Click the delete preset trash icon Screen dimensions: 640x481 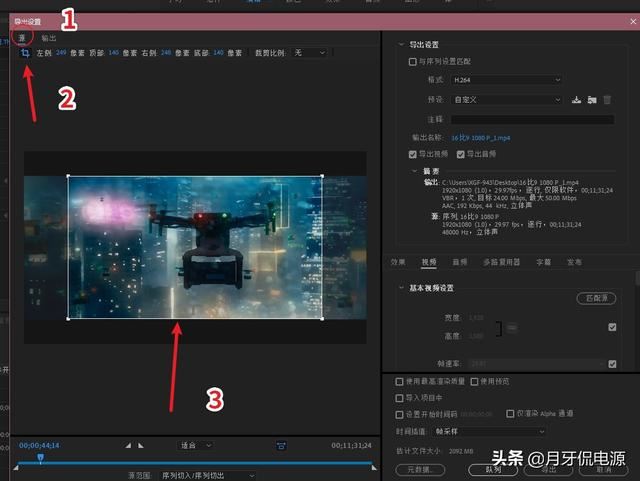pos(607,100)
